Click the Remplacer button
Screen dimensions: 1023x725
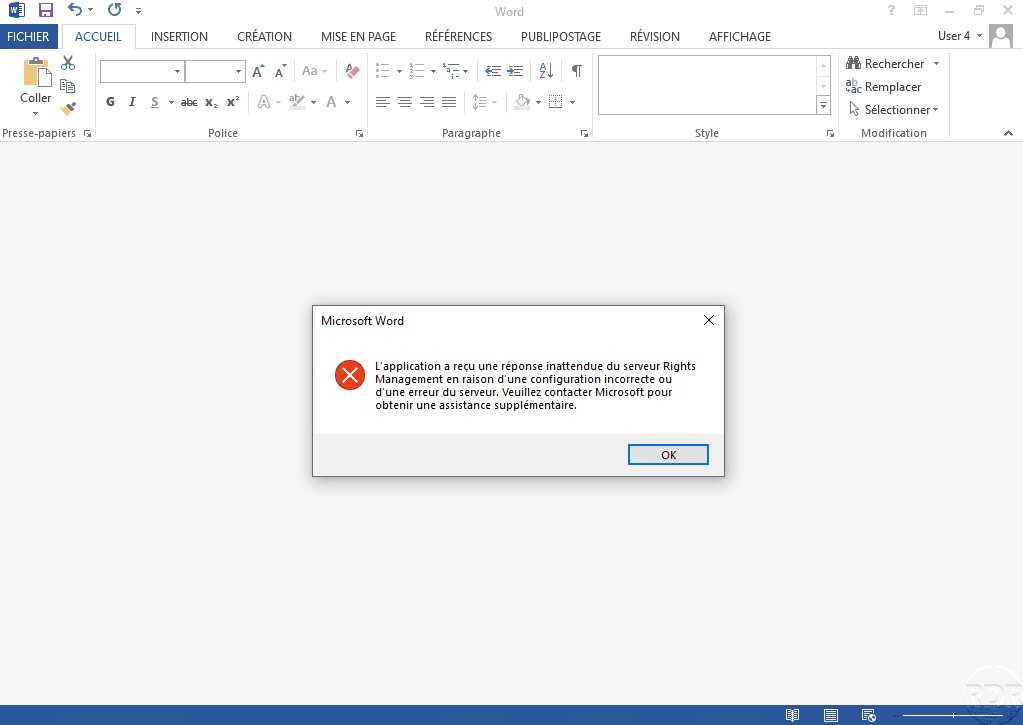(884, 87)
